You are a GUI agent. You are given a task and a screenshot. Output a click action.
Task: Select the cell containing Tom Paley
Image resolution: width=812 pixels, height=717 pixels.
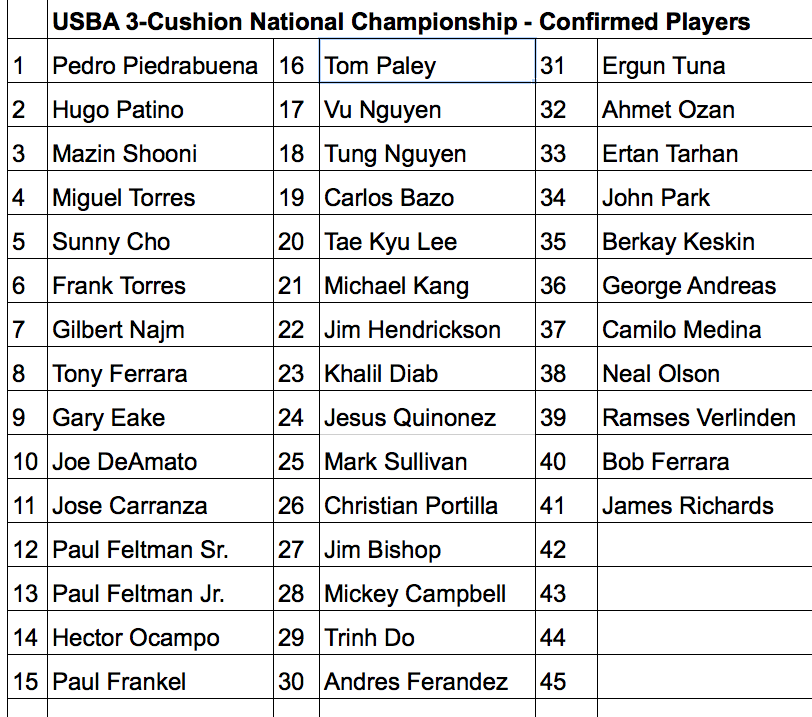[x=427, y=61]
